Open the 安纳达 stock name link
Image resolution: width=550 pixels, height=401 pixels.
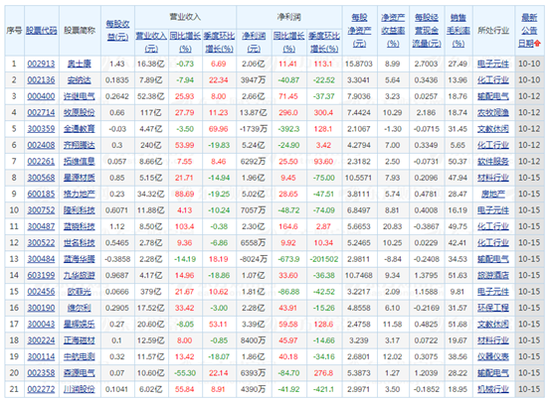(x=79, y=80)
